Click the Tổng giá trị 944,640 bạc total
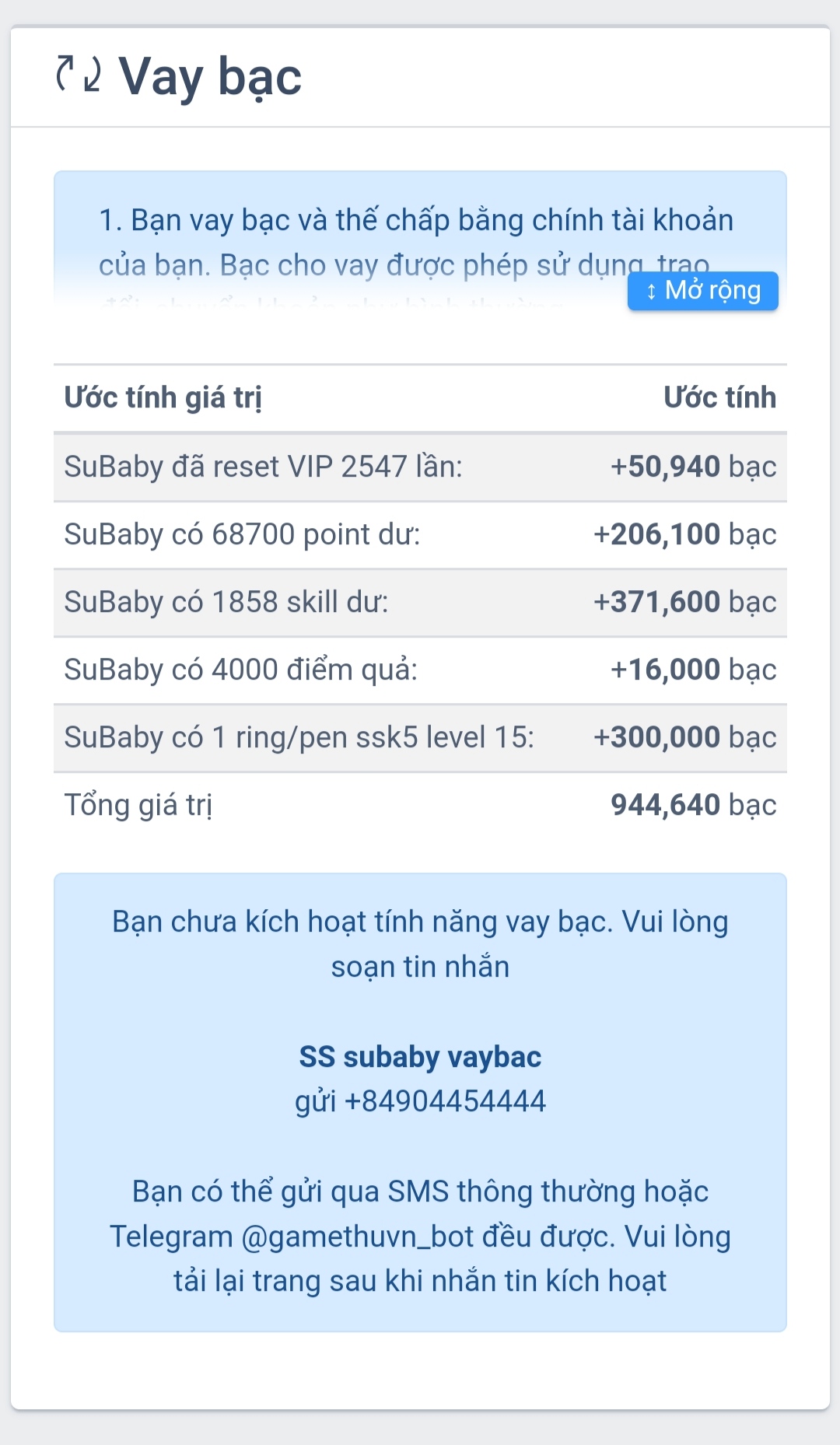 [x=693, y=805]
